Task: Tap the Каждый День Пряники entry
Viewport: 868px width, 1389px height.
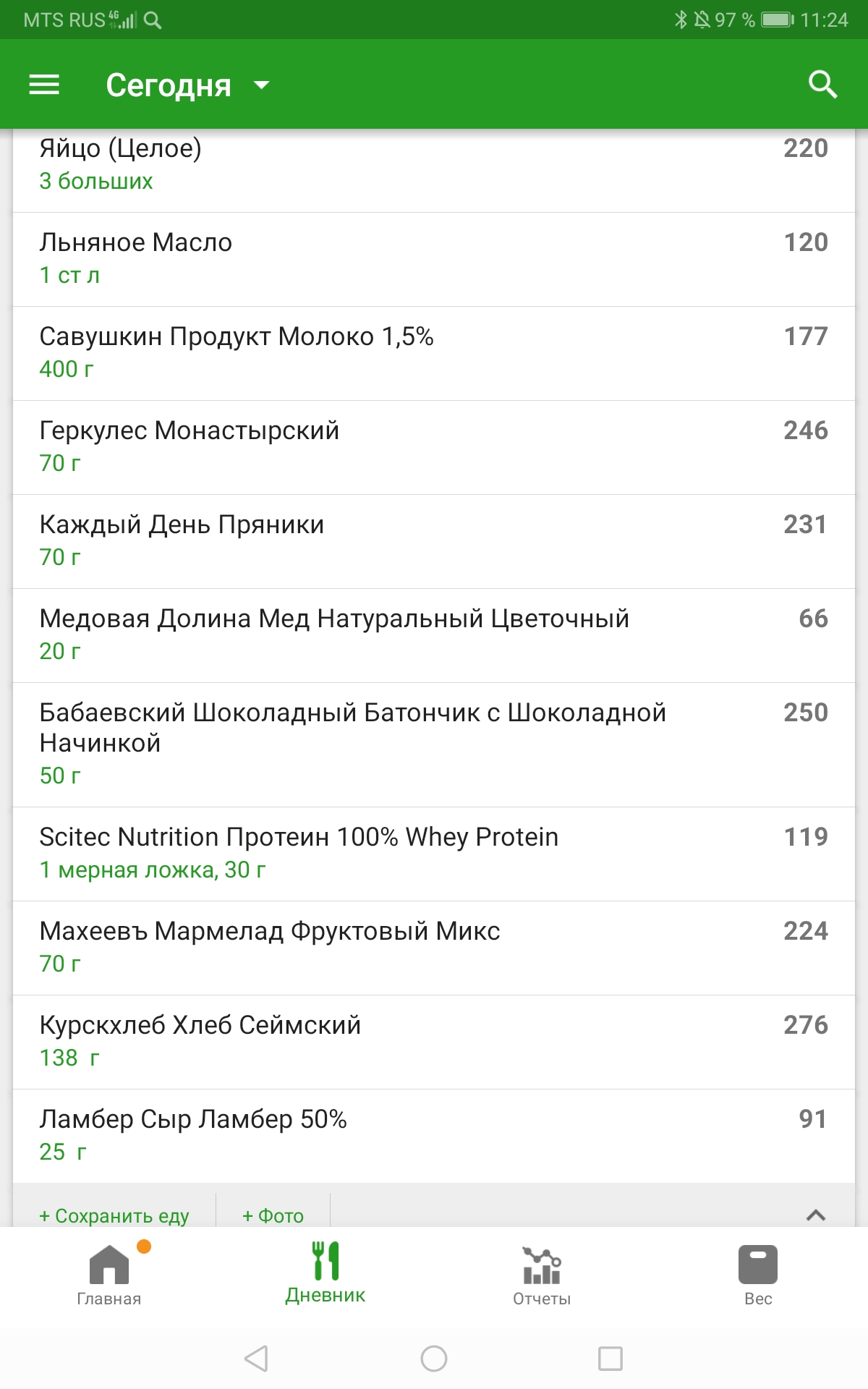Action: tap(434, 540)
